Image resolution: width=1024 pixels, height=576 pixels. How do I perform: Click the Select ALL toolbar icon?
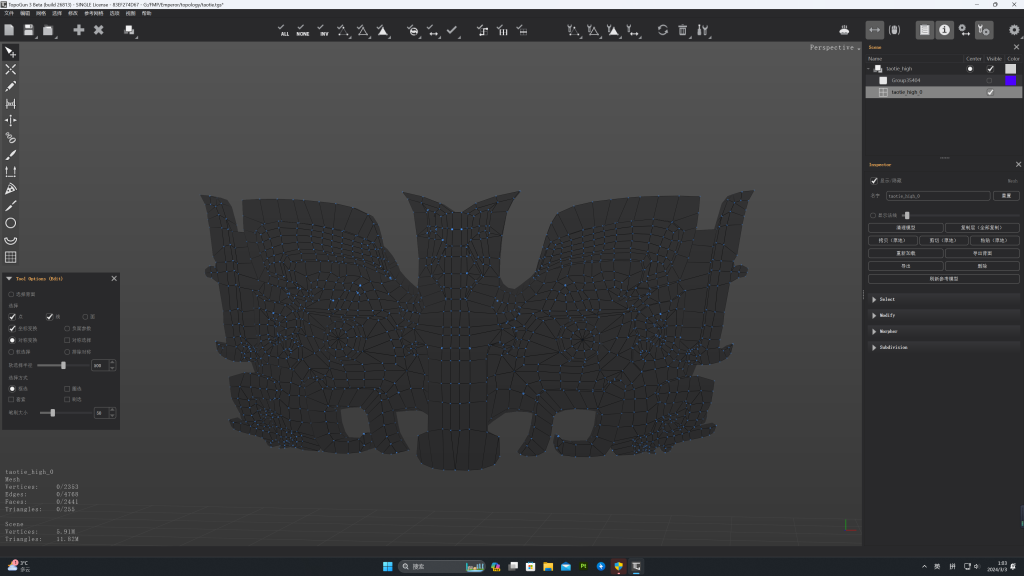coord(285,31)
